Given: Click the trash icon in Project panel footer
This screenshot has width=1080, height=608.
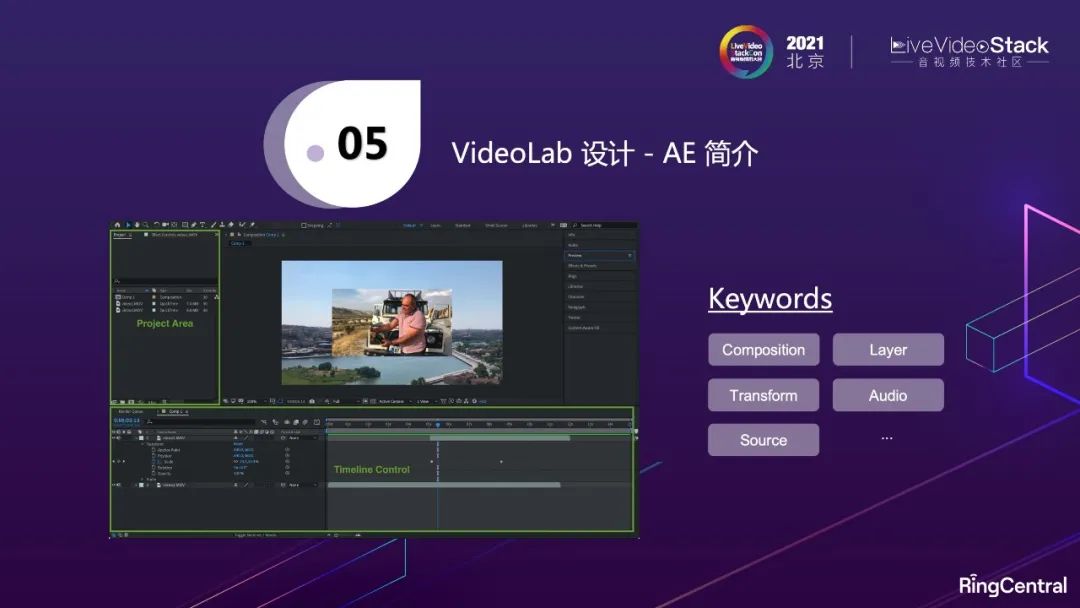Looking at the screenshot, I should [x=164, y=401].
